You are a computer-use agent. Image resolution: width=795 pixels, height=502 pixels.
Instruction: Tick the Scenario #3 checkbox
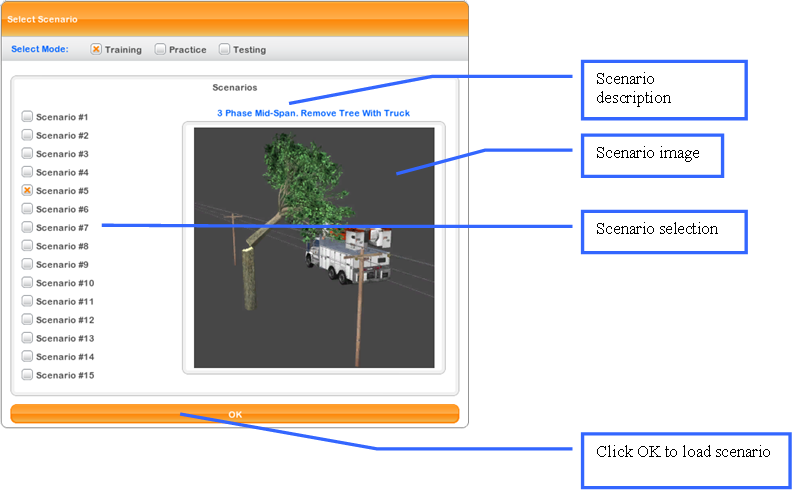tap(27, 153)
